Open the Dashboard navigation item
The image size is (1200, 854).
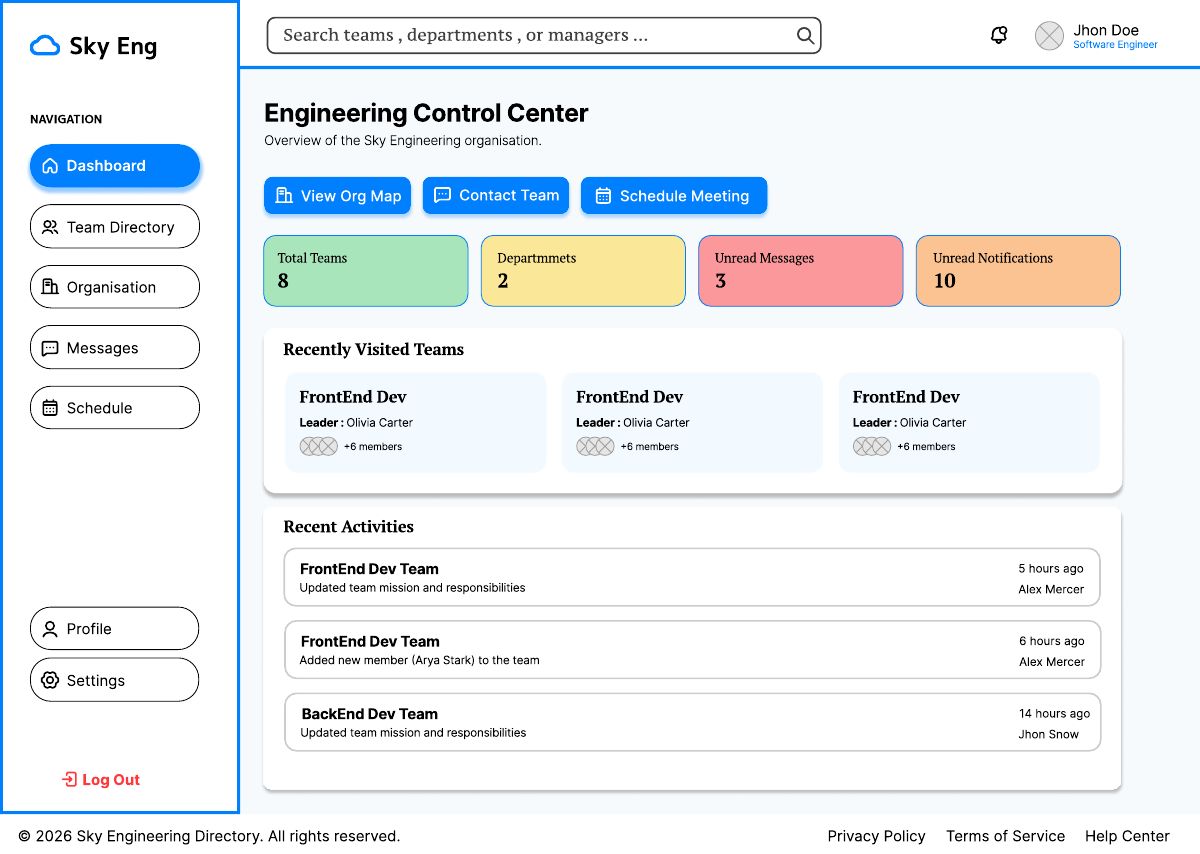pos(115,166)
